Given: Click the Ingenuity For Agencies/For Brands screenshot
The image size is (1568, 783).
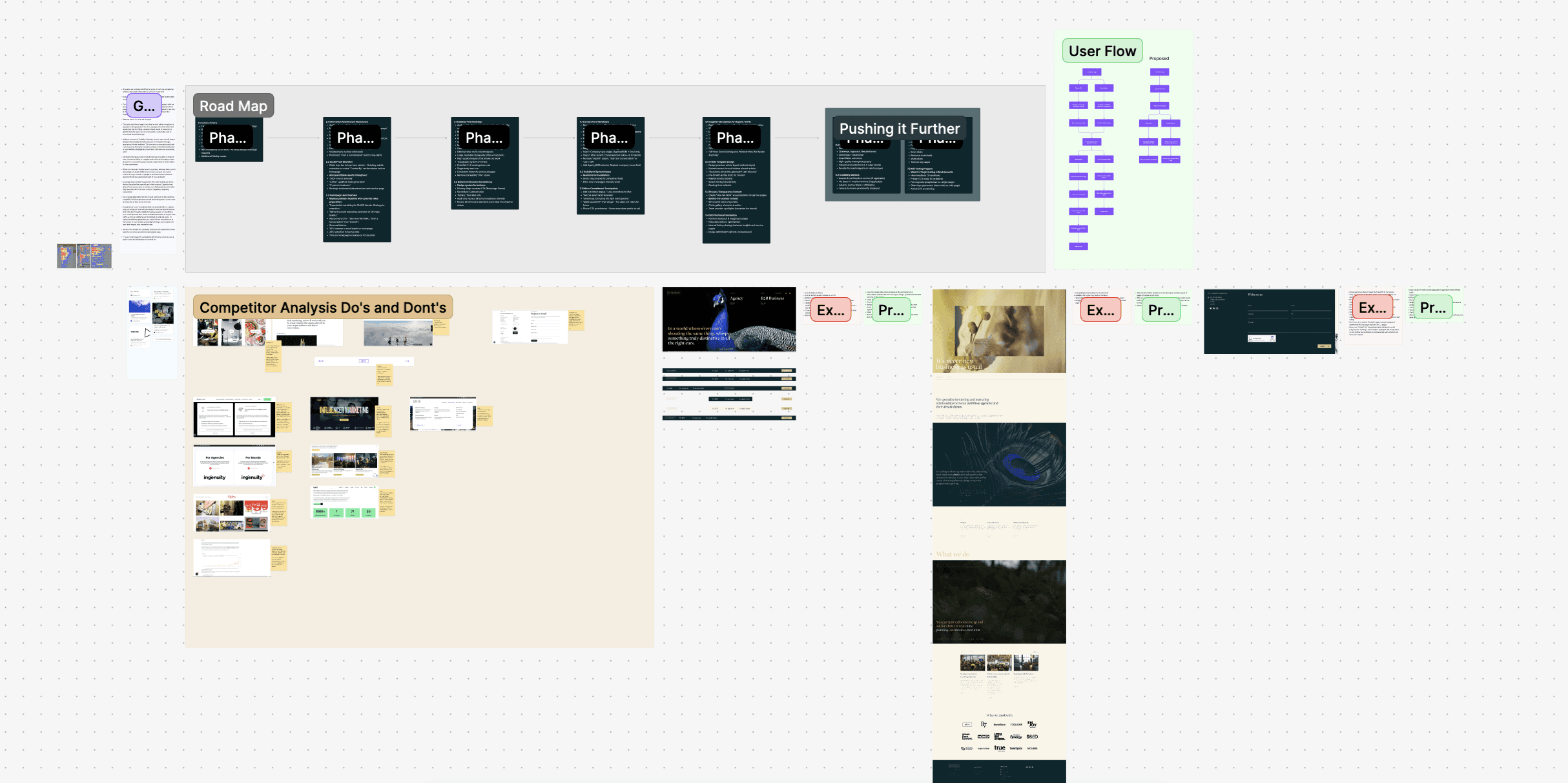Looking at the screenshot, I should click(x=234, y=466).
